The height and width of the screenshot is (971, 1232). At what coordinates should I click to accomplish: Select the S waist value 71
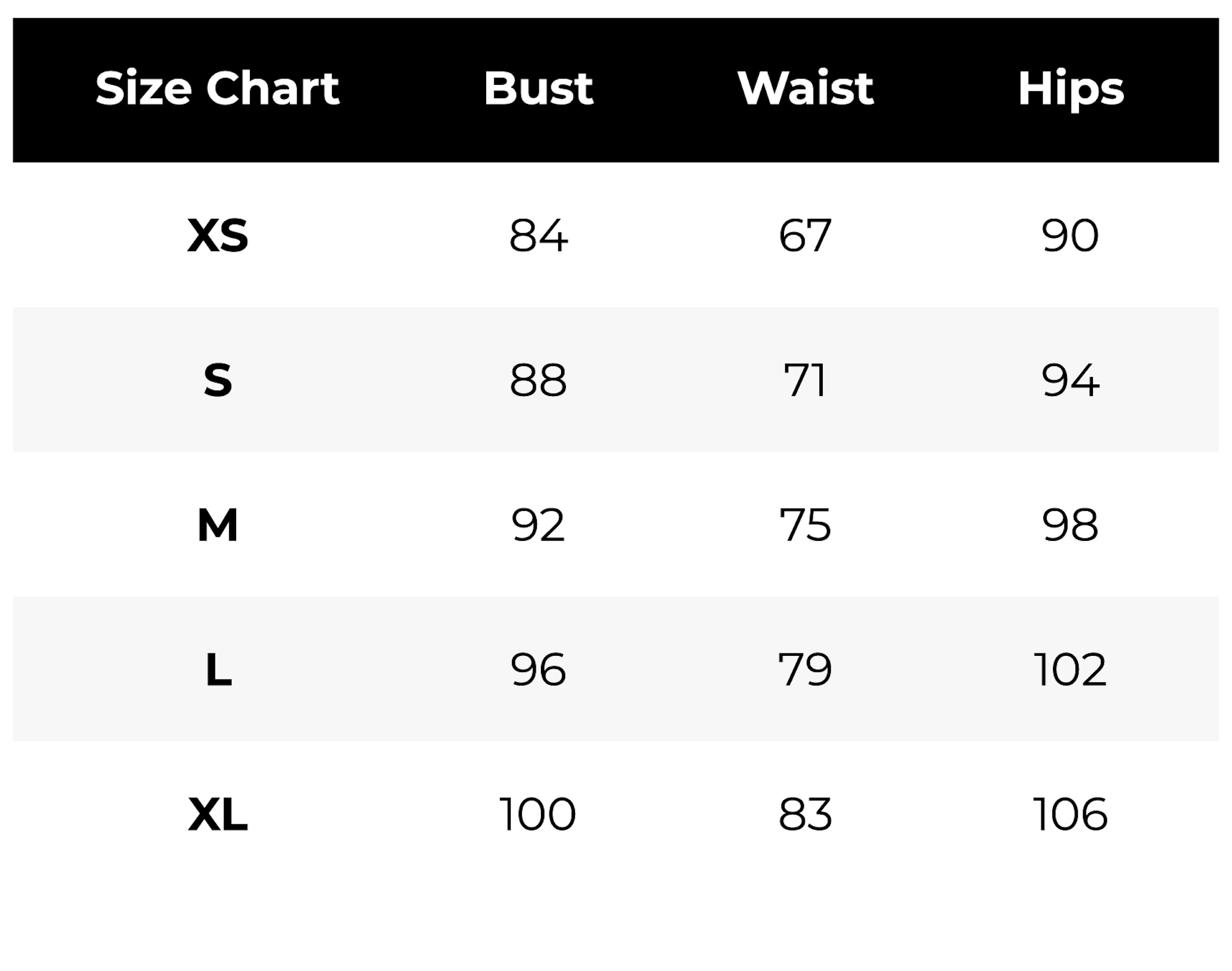805,380
